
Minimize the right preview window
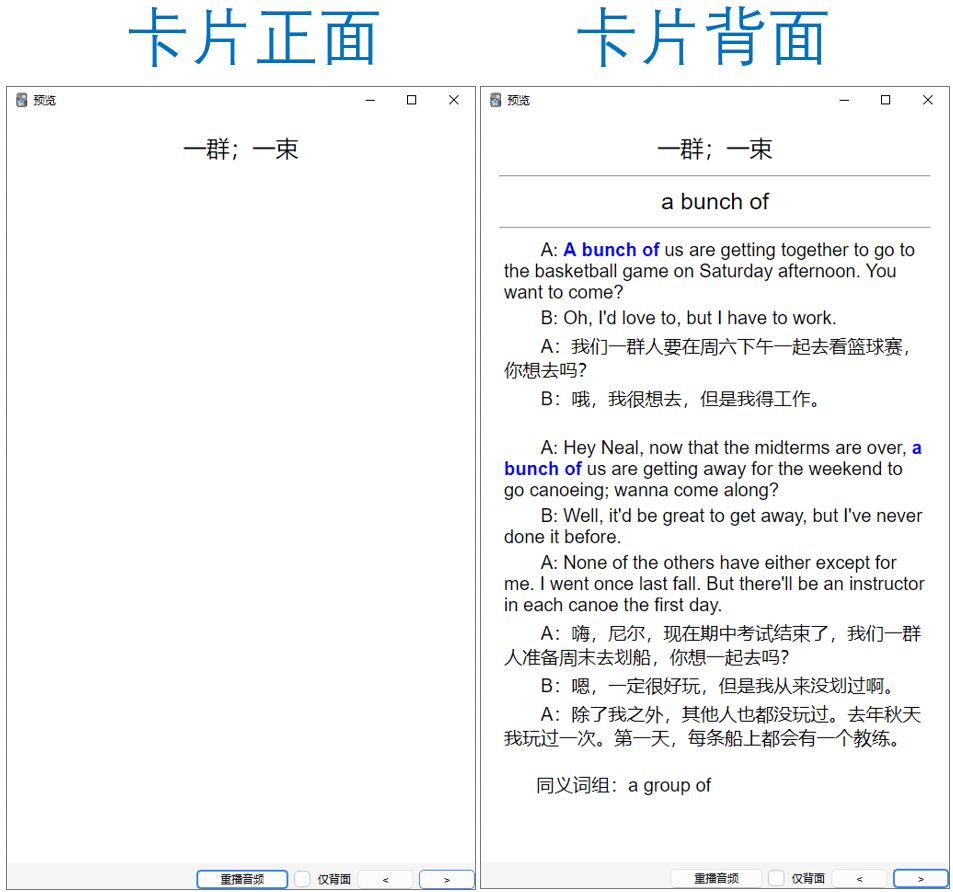844,100
